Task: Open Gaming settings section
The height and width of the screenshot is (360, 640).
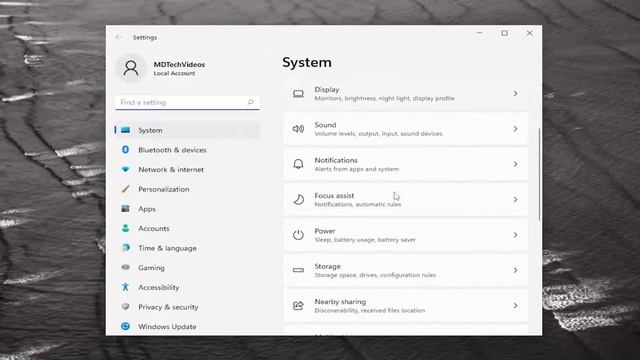Action: pyautogui.click(x=187, y=267)
